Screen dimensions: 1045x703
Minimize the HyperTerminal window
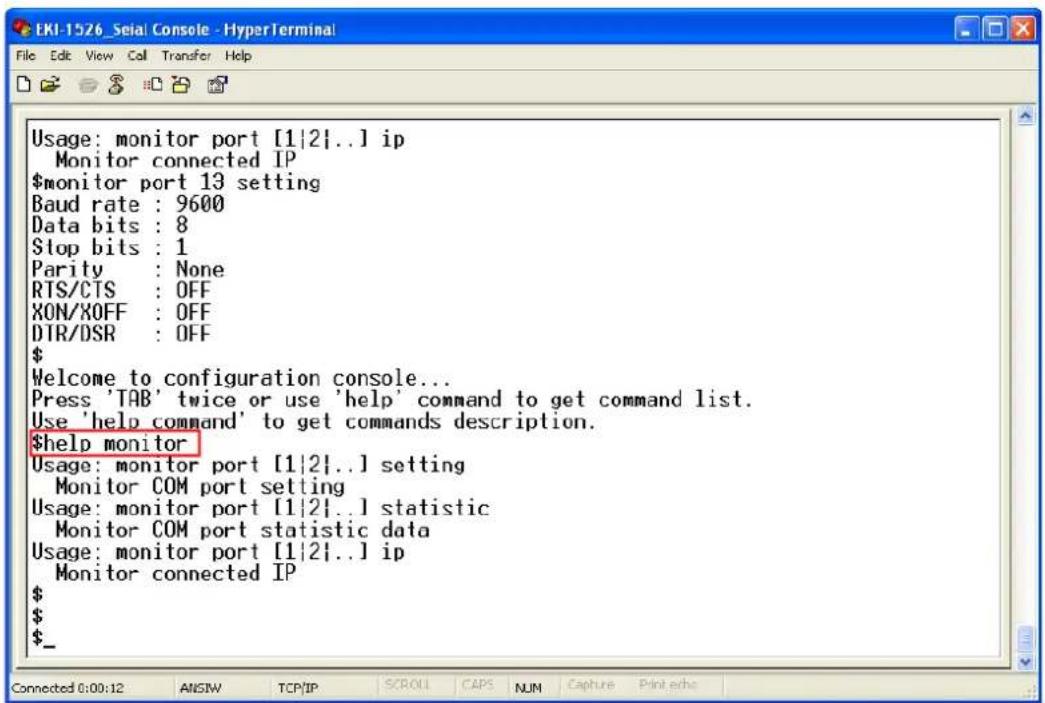[967, 29]
